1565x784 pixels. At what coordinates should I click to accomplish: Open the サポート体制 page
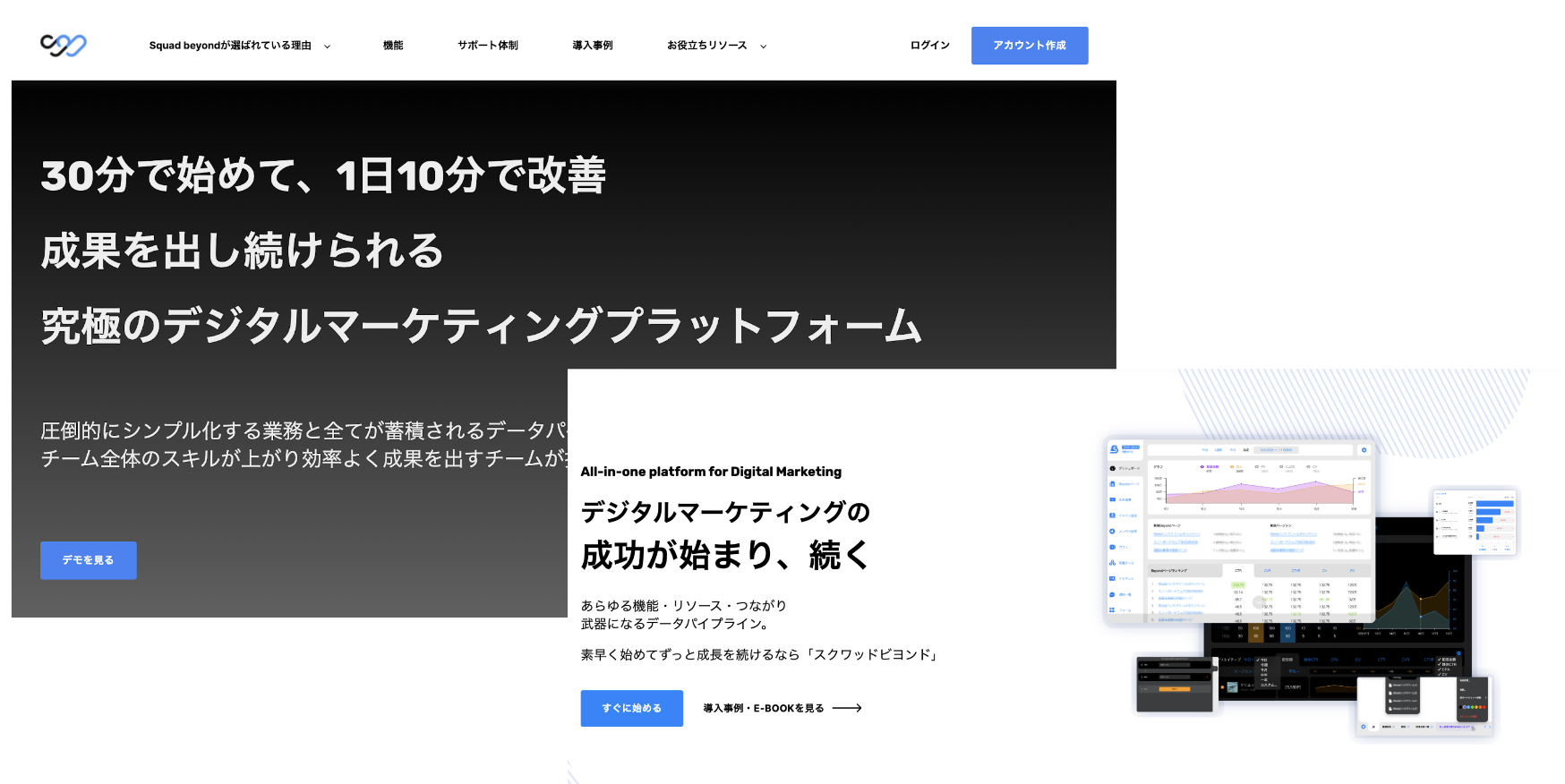click(488, 46)
